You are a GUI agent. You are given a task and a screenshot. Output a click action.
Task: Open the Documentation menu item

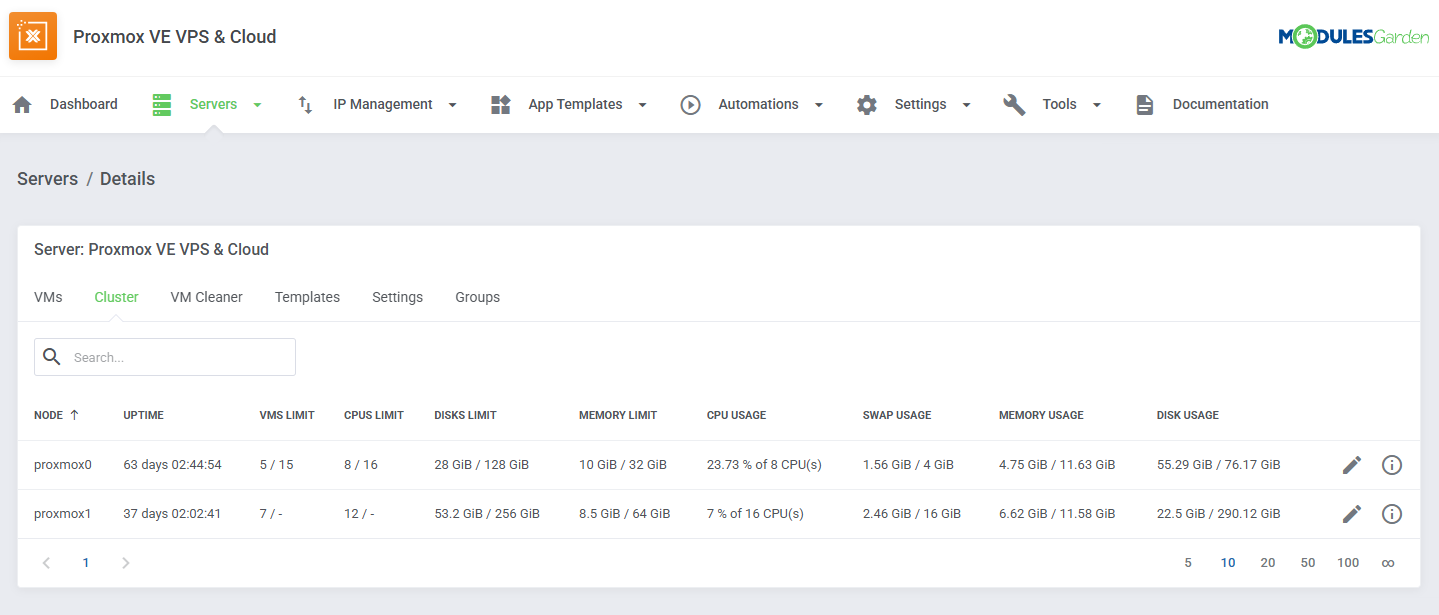pos(1220,104)
